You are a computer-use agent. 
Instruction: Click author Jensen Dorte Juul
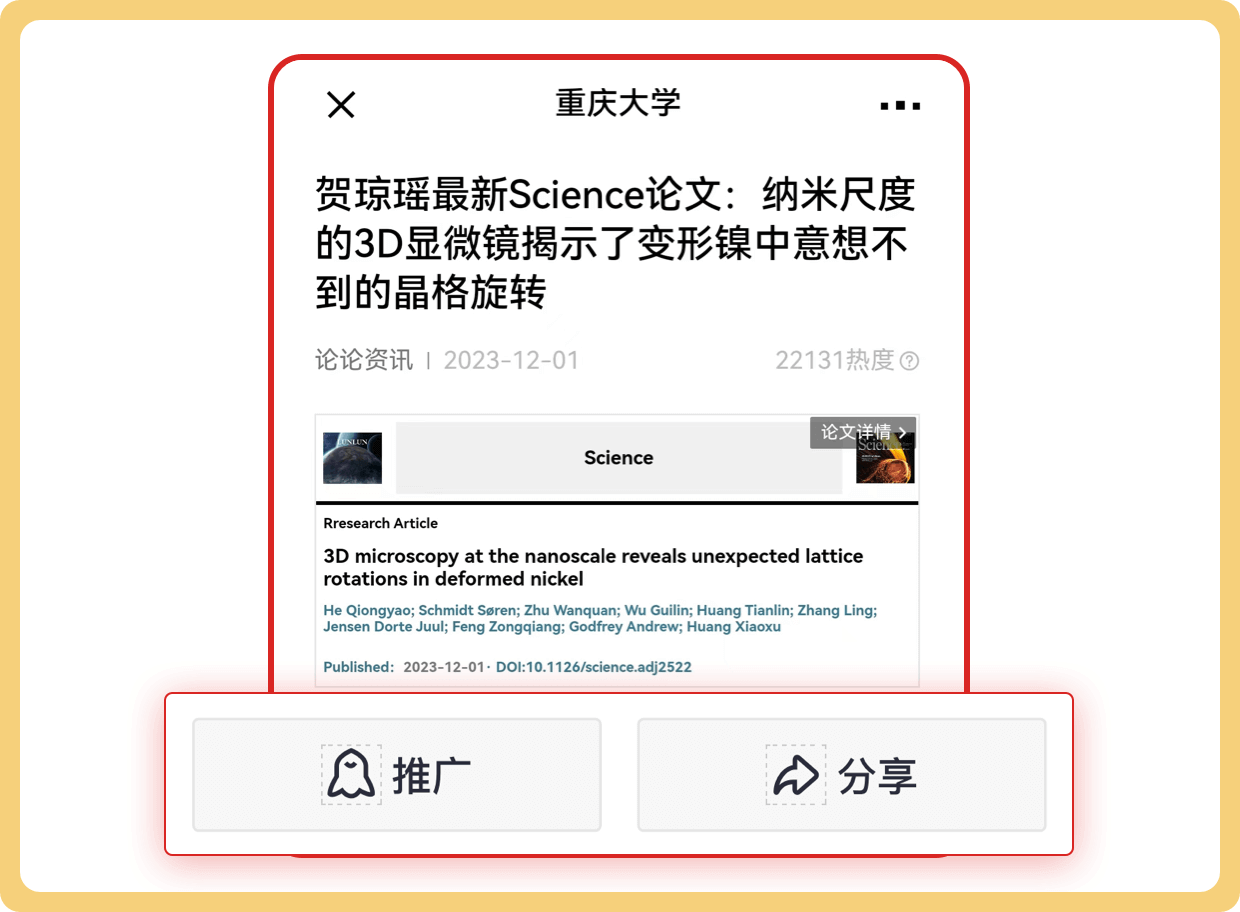coord(383,627)
